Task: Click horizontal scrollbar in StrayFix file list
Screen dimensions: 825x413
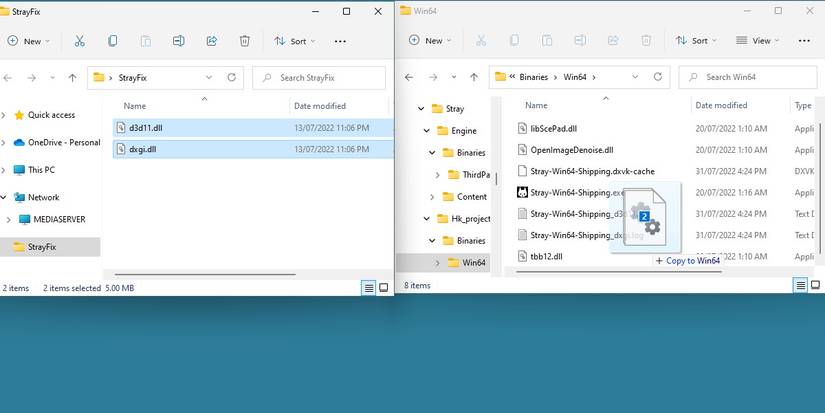Action: point(205,274)
